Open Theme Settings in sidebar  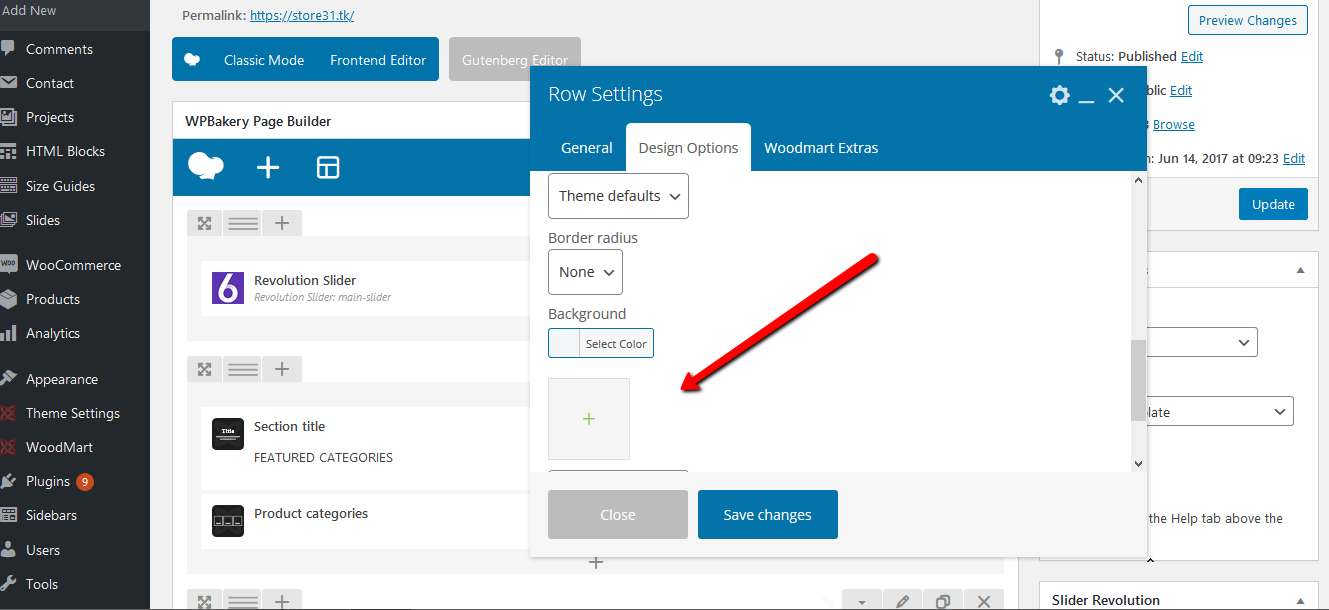pyautogui.click(x=73, y=413)
